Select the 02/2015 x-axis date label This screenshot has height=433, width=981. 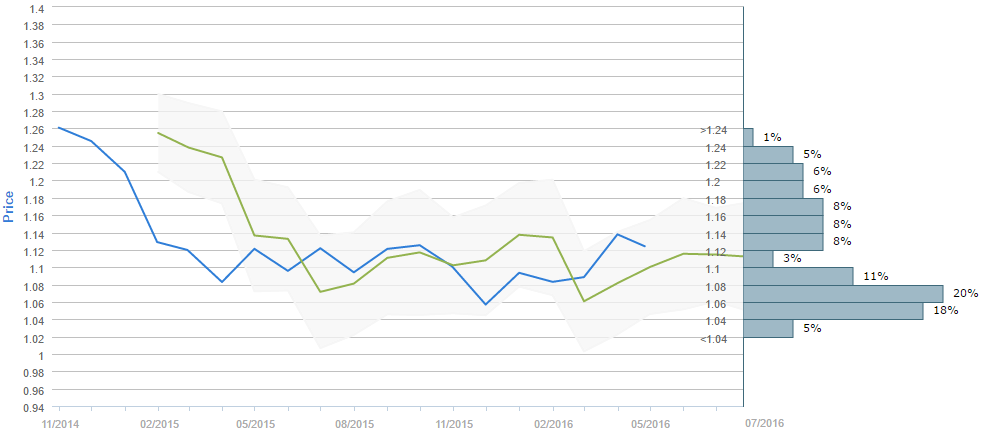click(158, 424)
